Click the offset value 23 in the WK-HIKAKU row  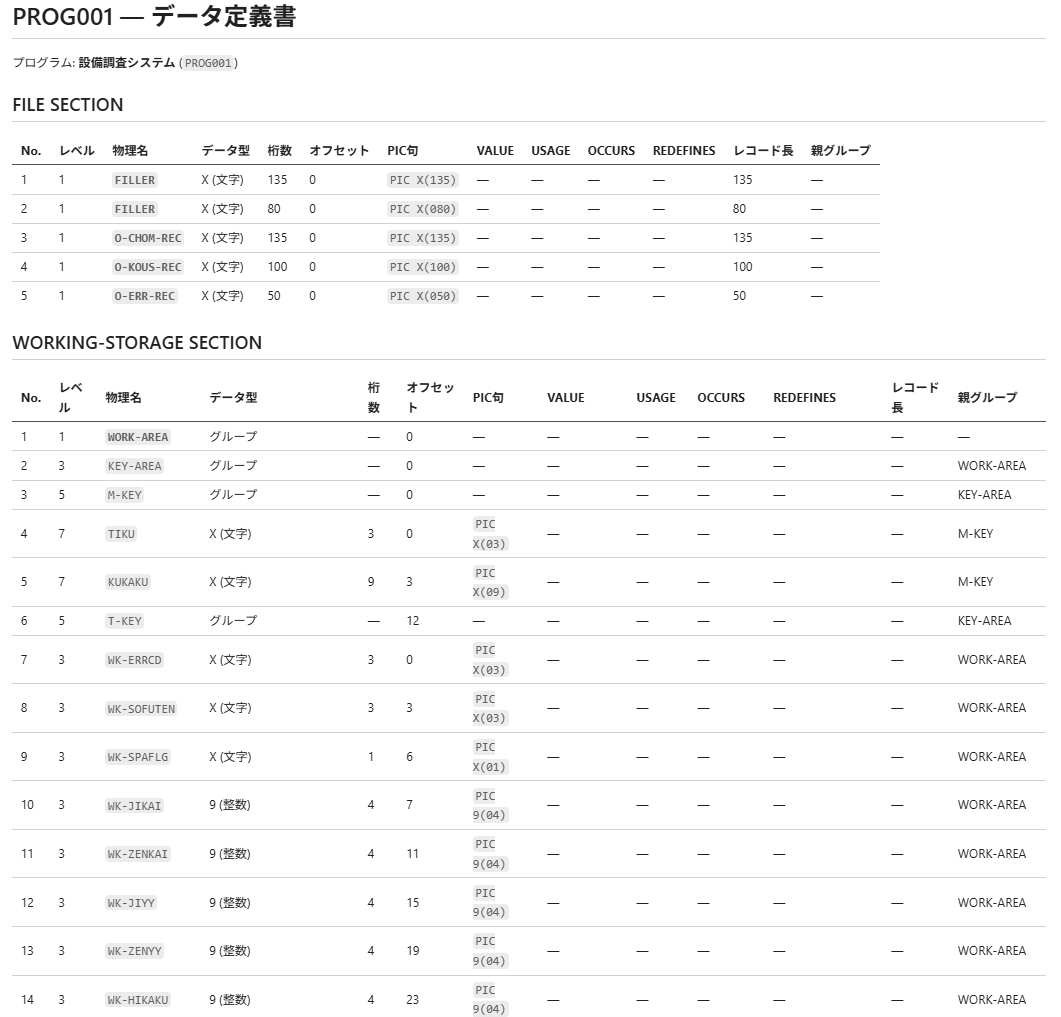tap(413, 999)
